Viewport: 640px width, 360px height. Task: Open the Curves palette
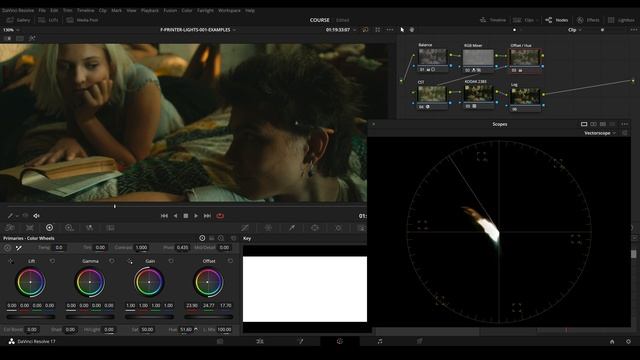(x=245, y=228)
